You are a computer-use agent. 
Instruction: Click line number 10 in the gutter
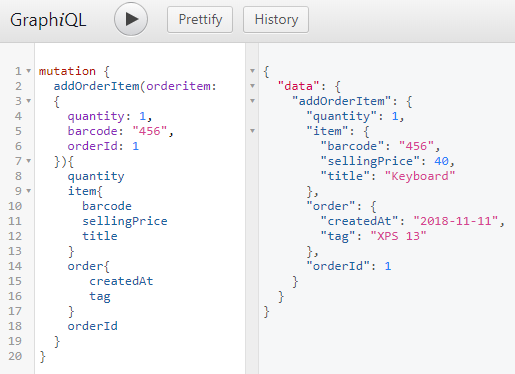click(x=15, y=206)
